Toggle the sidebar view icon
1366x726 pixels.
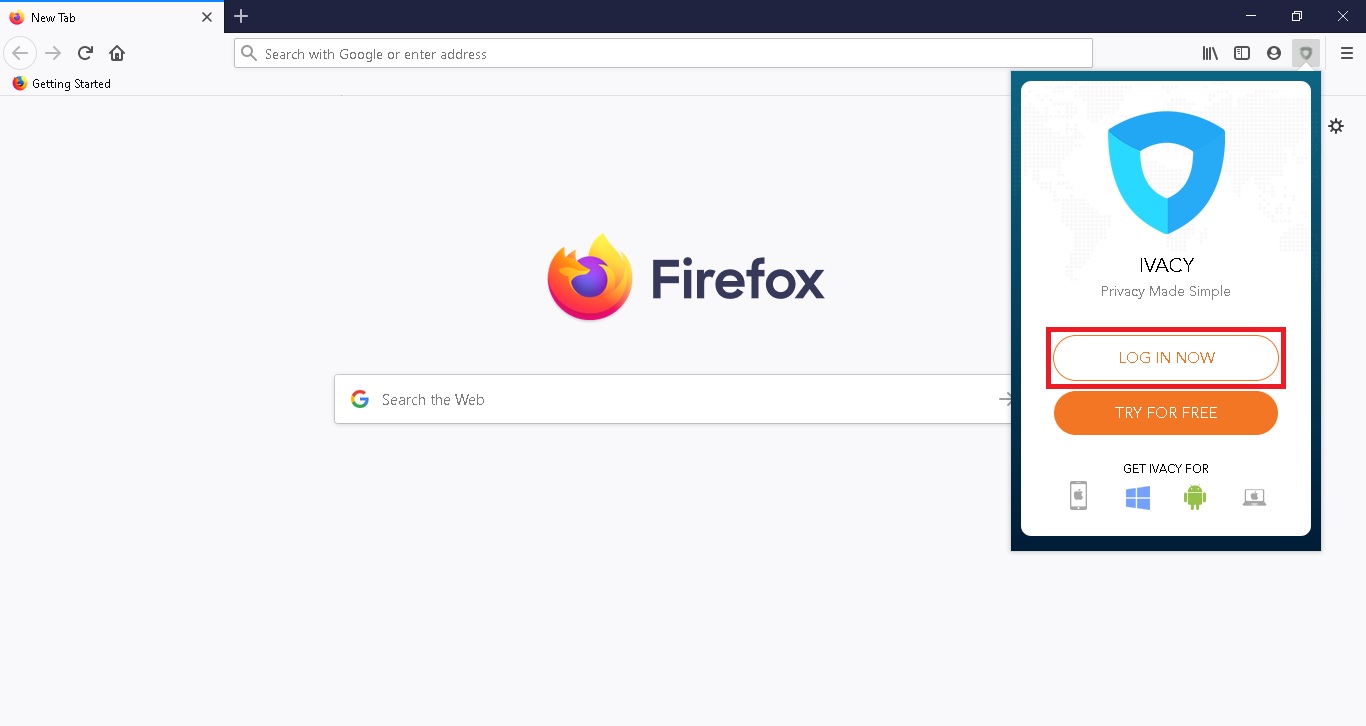[x=1242, y=53]
